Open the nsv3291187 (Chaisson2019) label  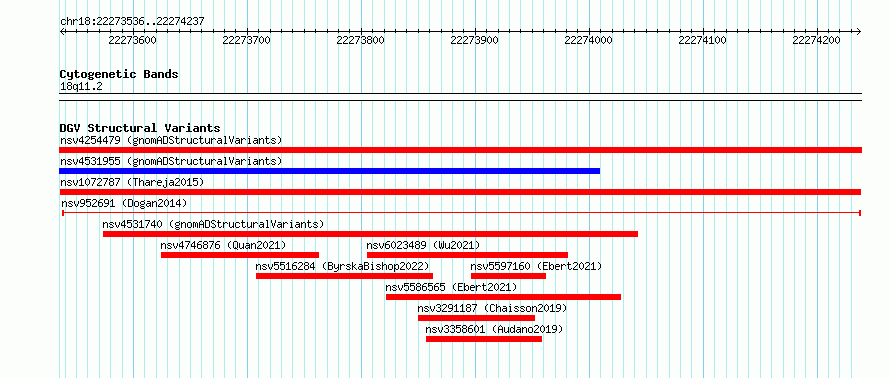pyautogui.click(x=493, y=308)
